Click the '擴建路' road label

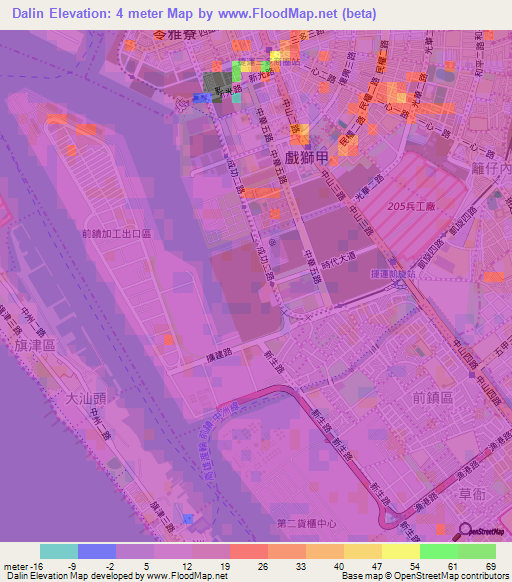tap(219, 355)
